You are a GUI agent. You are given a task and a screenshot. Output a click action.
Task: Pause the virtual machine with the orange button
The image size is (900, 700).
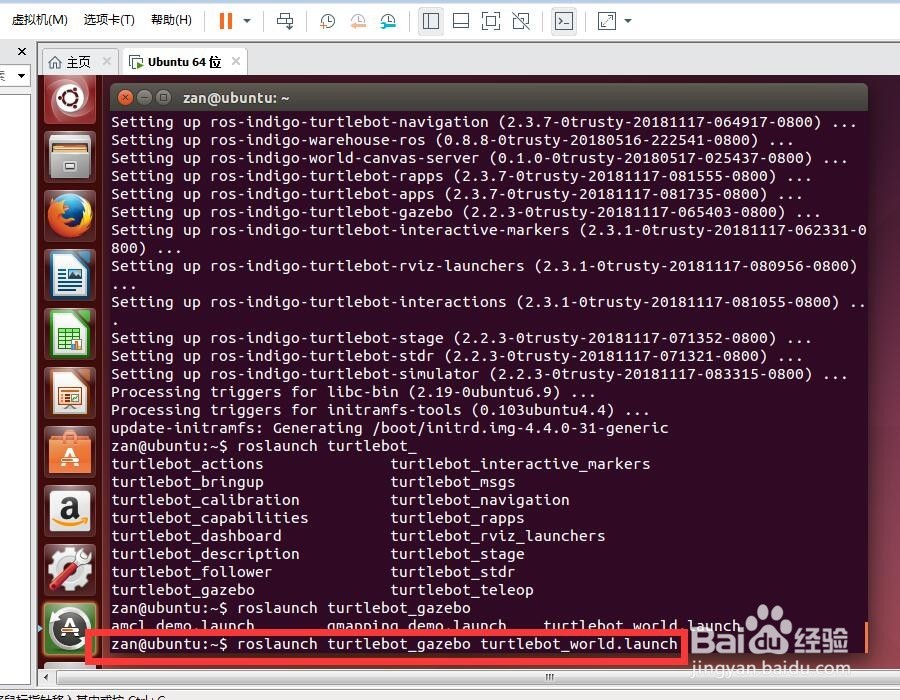click(x=226, y=21)
